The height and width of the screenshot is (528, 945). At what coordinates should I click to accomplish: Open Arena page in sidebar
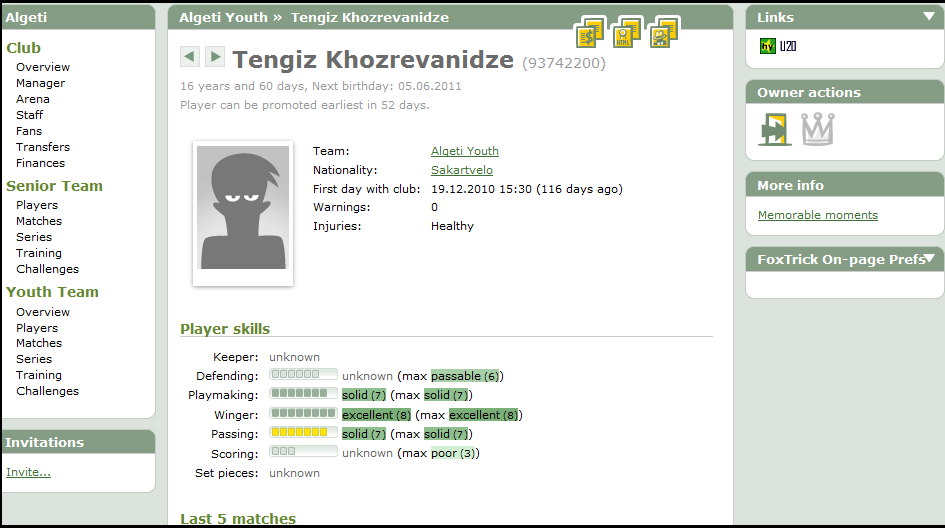click(33, 99)
